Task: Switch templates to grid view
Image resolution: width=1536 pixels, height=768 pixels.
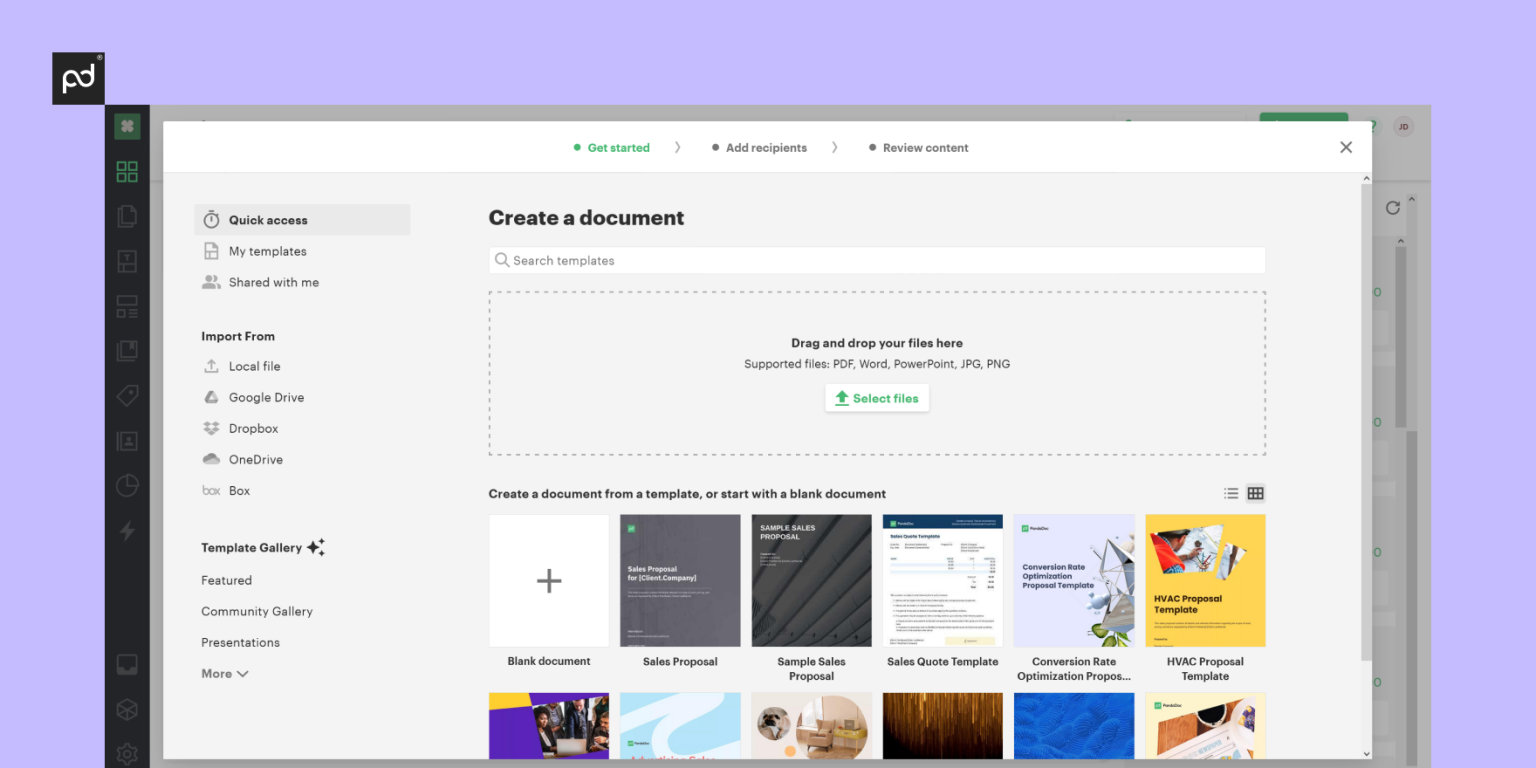Action: coord(1256,493)
